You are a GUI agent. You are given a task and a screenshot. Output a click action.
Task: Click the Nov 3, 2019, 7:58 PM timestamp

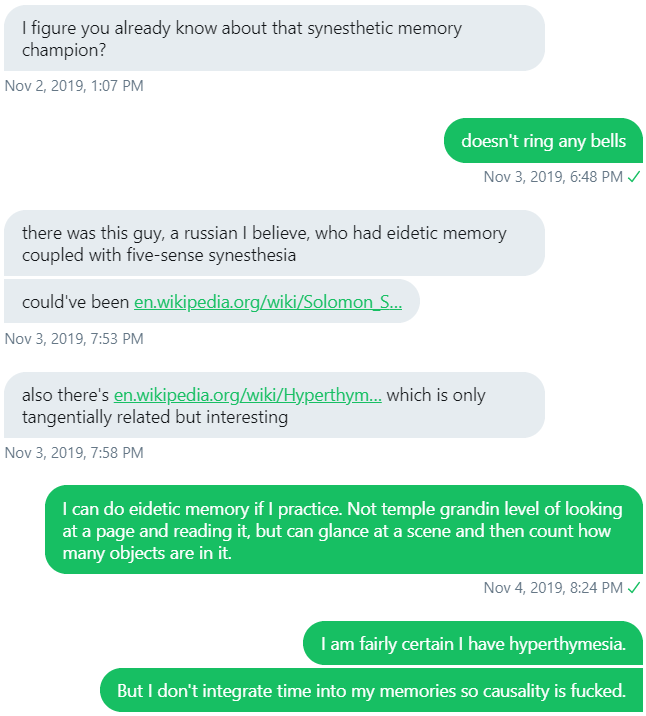click(x=74, y=453)
